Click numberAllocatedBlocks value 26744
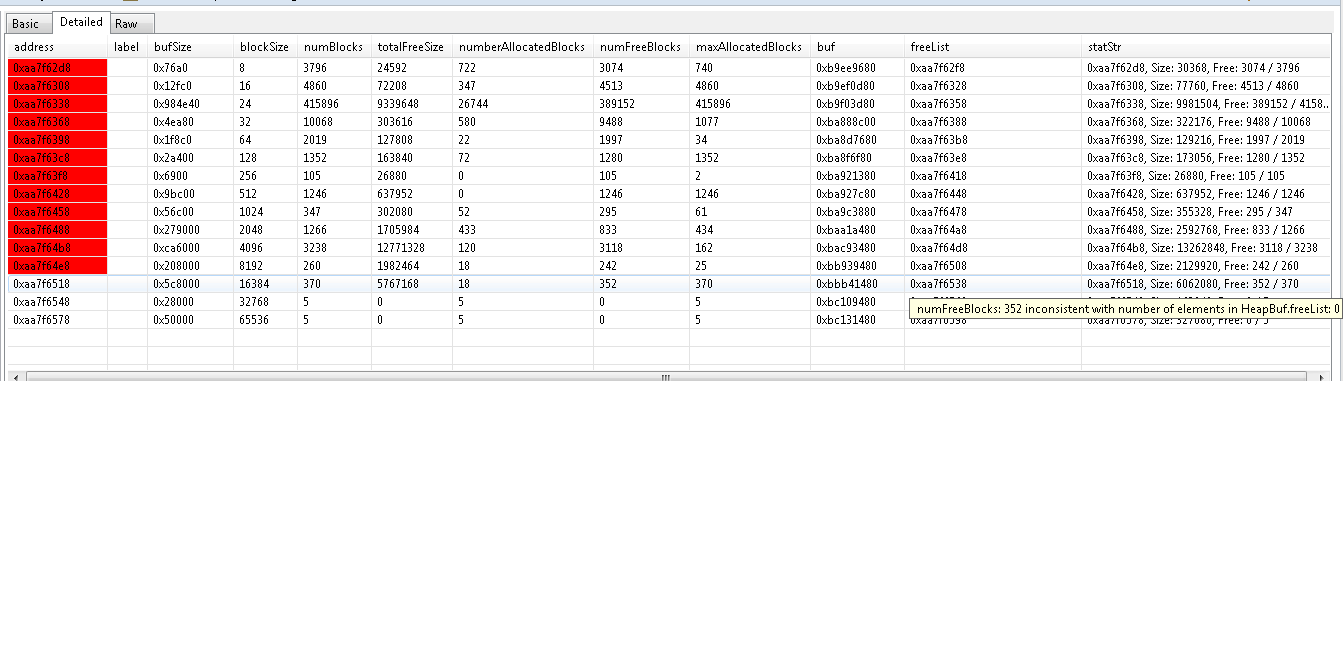This screenshot has height=648, width=1343. click(x=473, y=104)
